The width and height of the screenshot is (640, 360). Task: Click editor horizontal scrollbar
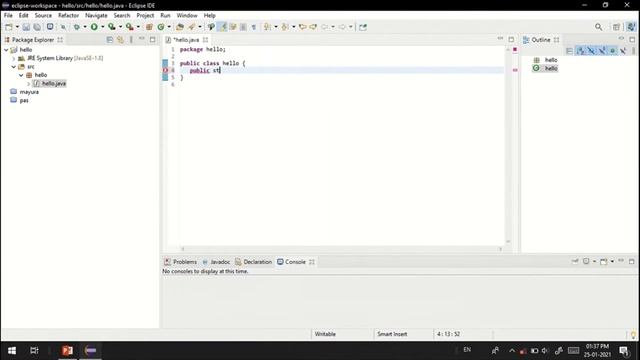pyautogui.click(x=341, y=249)
